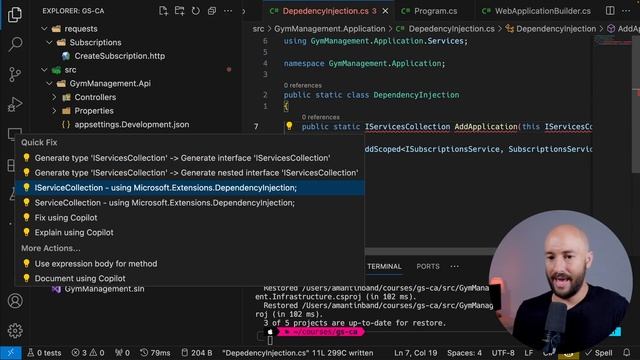Switch to the Program.cs tab

click(x=435, y=11)
